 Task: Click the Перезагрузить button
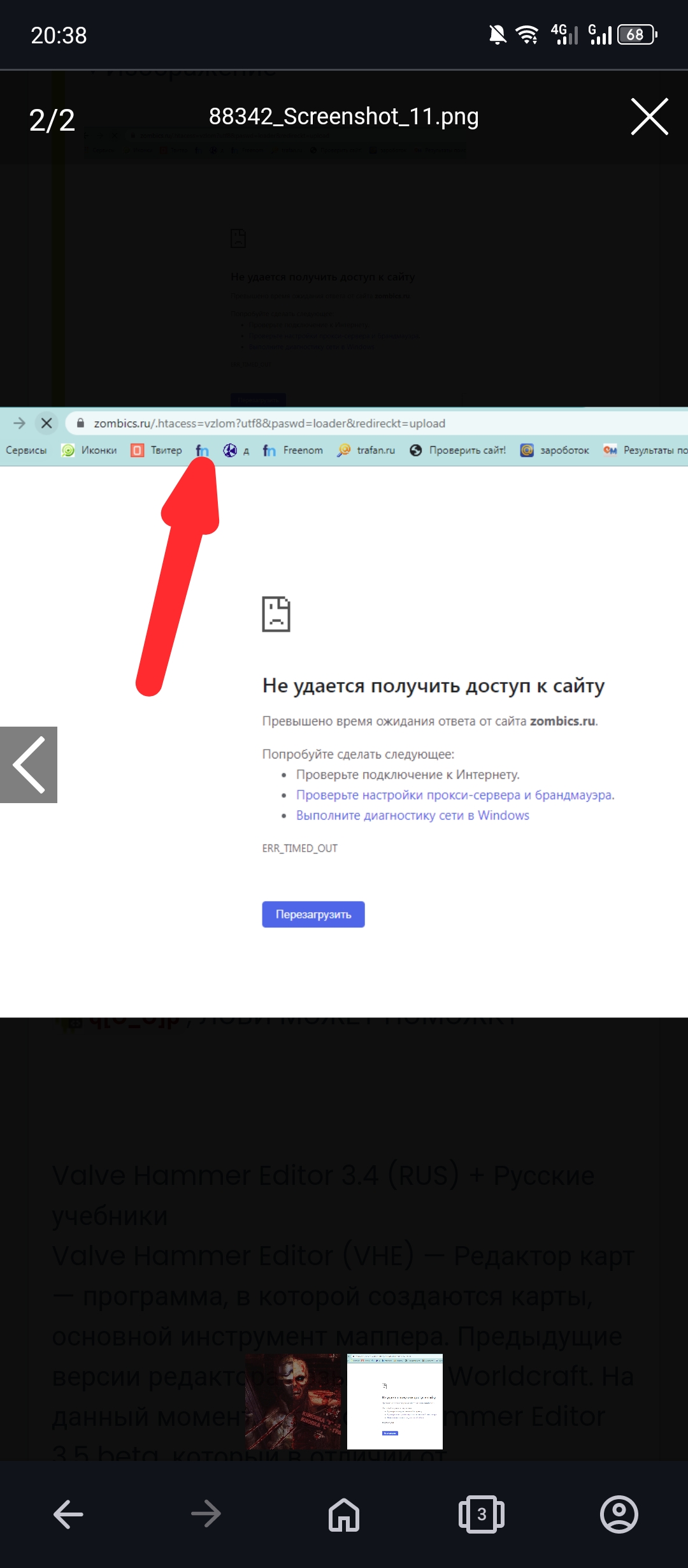click(x=313, y=914)
